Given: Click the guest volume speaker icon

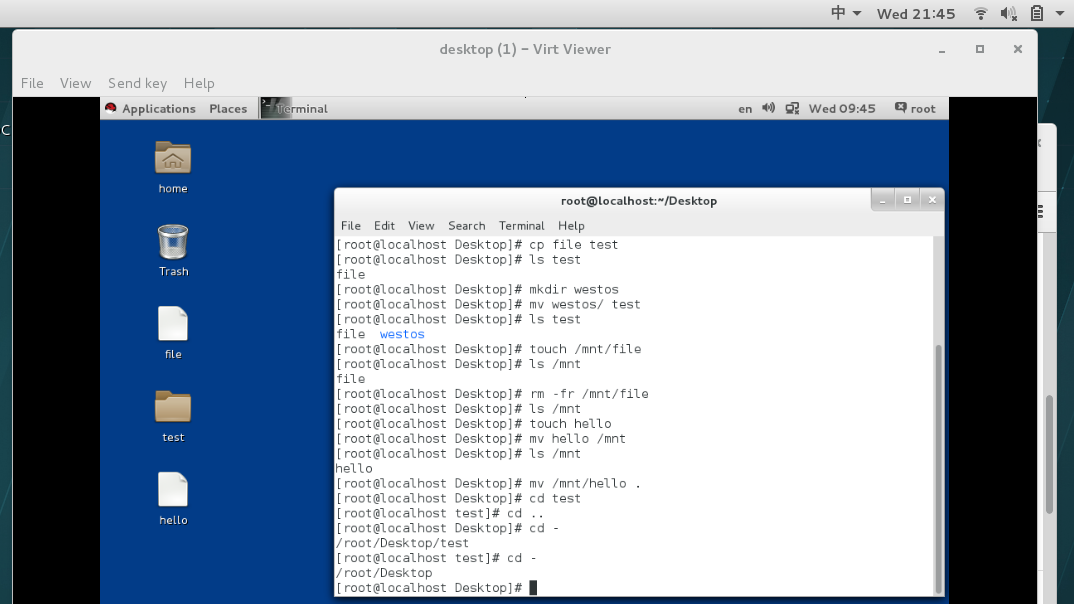Looking at the screenshot, I should pyautogui.click(x=769, y=108).
